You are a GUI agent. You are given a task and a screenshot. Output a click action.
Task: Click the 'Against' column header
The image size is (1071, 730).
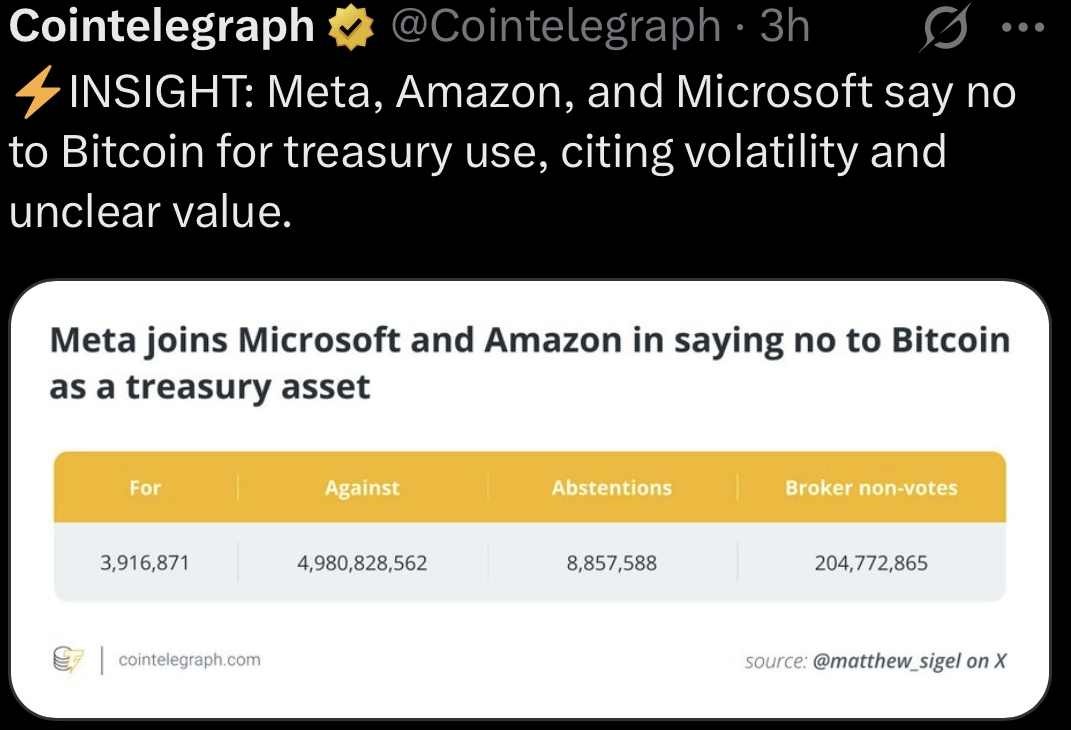click(362, 488)
